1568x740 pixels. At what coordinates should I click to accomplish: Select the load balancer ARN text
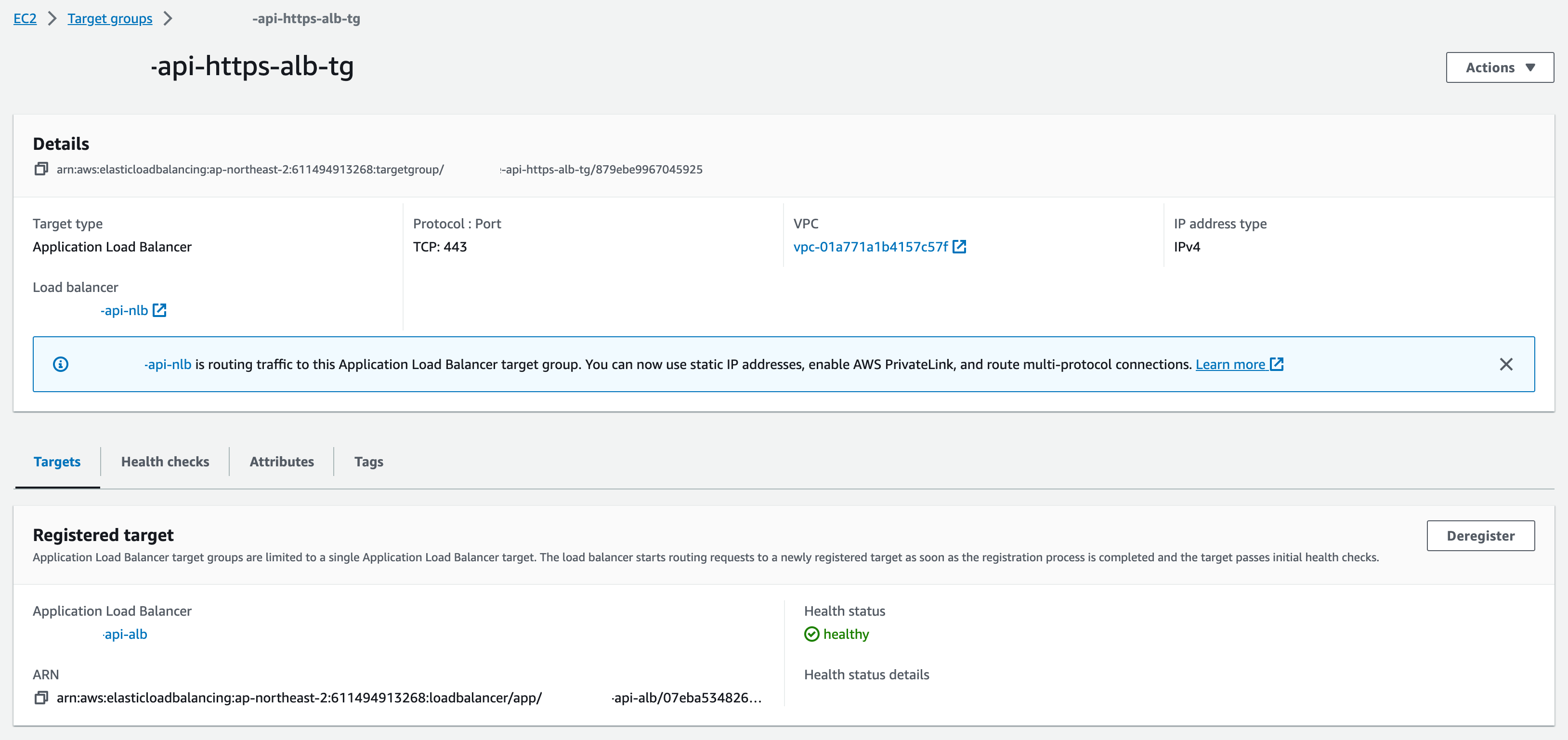(409, 698)
